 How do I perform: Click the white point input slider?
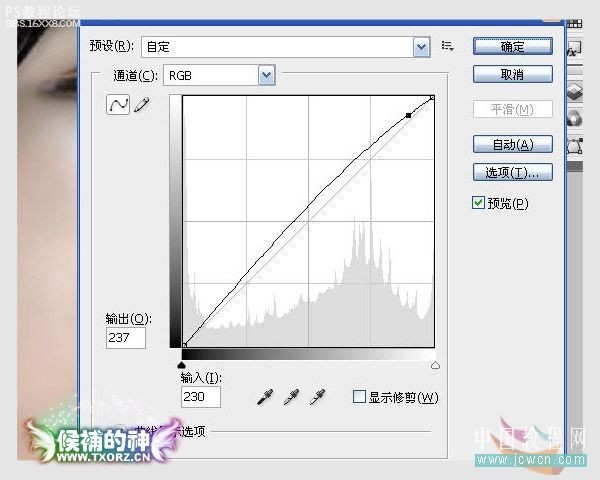coord(435,365)
